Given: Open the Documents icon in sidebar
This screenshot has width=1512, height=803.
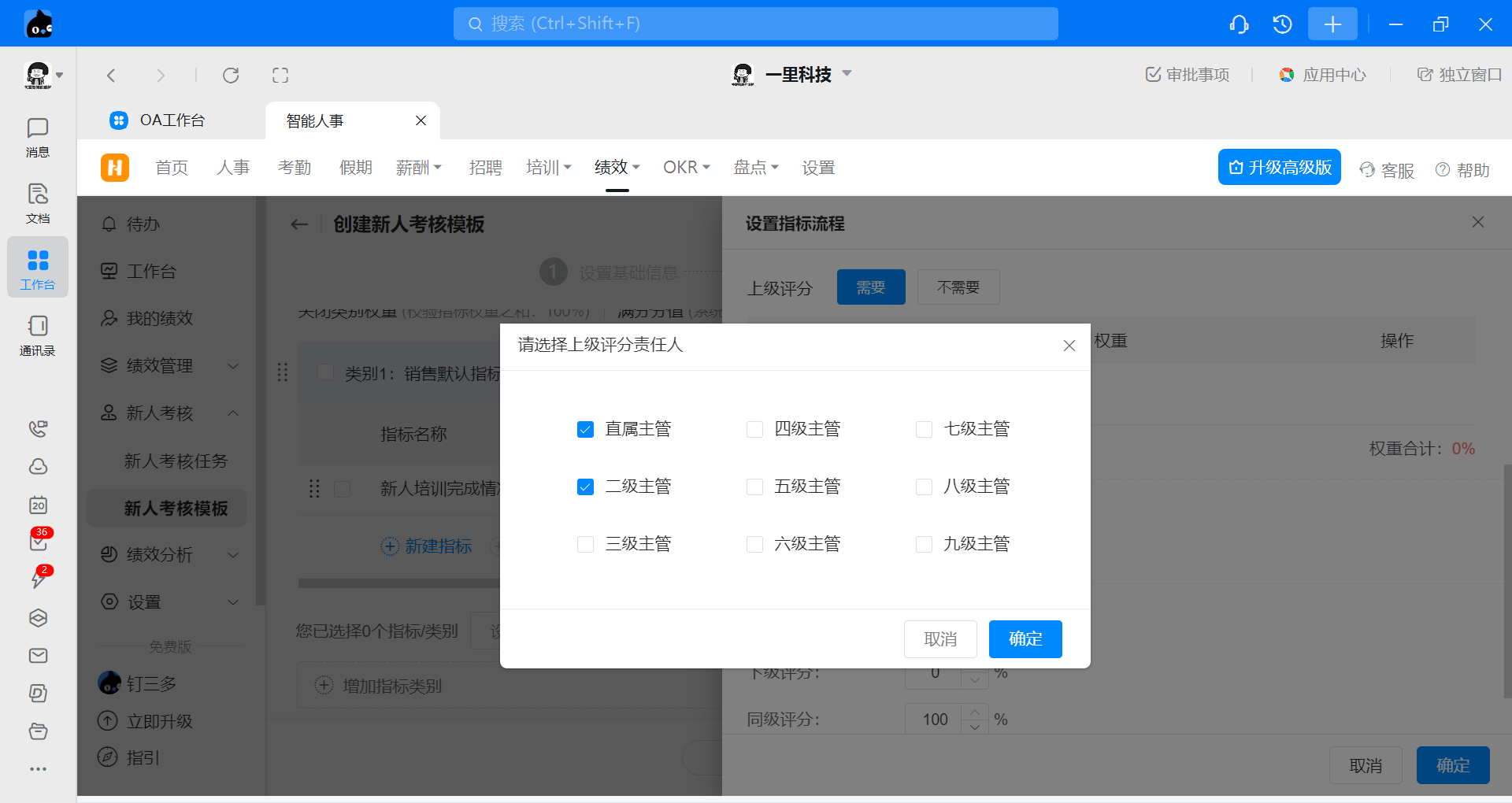Looking at the screenshot, I should (x=37, y=203).
